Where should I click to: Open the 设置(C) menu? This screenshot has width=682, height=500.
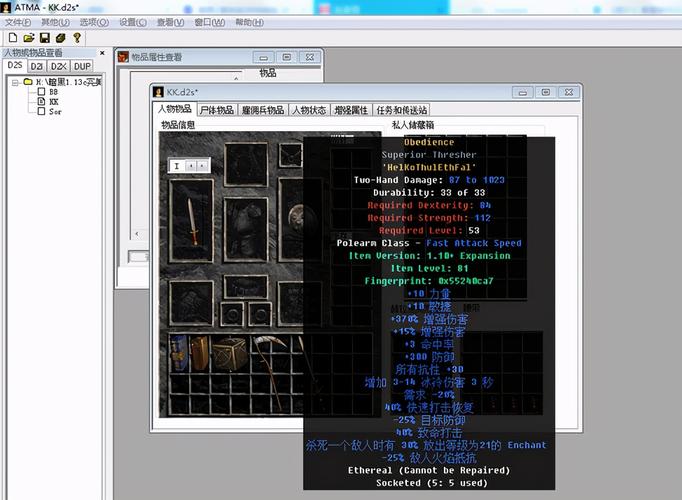click(x=133, y=22)
